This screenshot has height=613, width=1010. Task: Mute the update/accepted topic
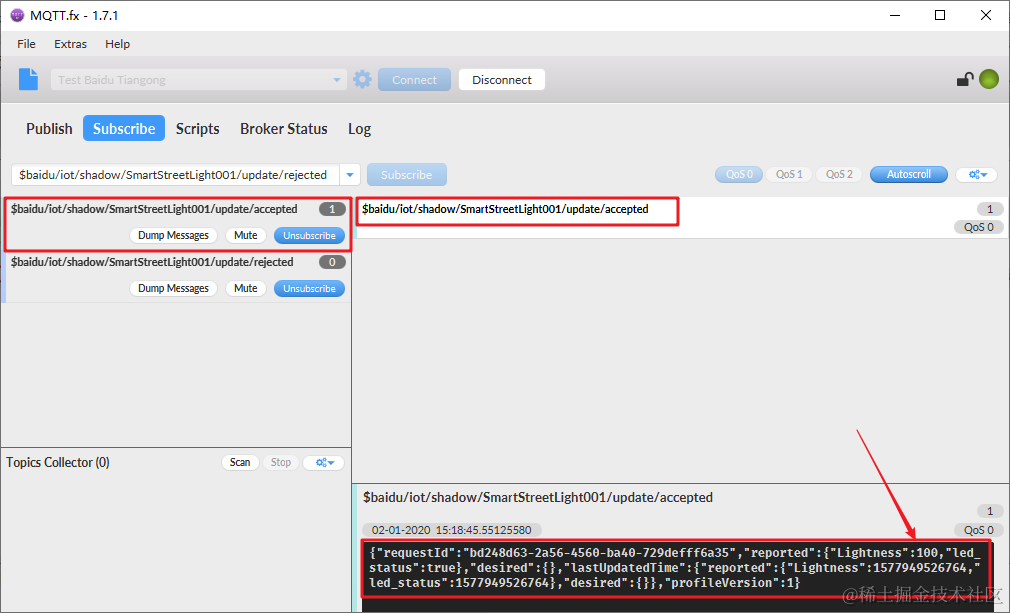[x=245, y=236]
